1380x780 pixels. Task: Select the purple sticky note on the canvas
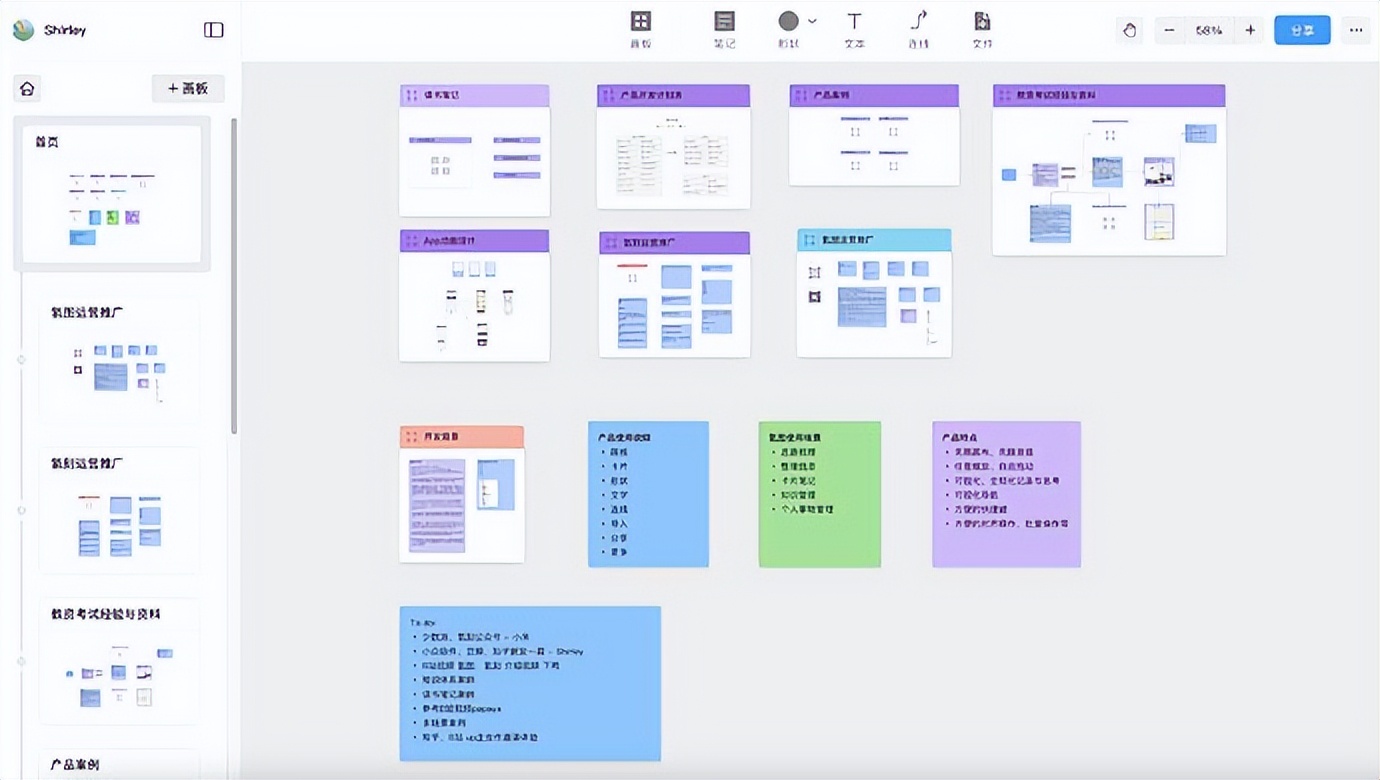coord(1006,494)
